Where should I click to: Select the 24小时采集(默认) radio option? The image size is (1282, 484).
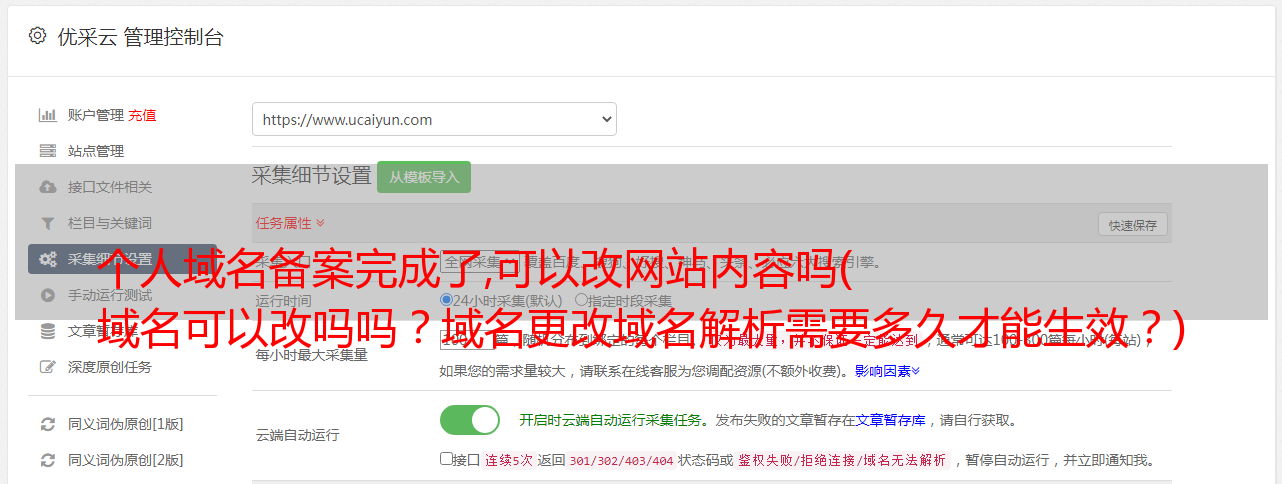[x=447, y=300]
